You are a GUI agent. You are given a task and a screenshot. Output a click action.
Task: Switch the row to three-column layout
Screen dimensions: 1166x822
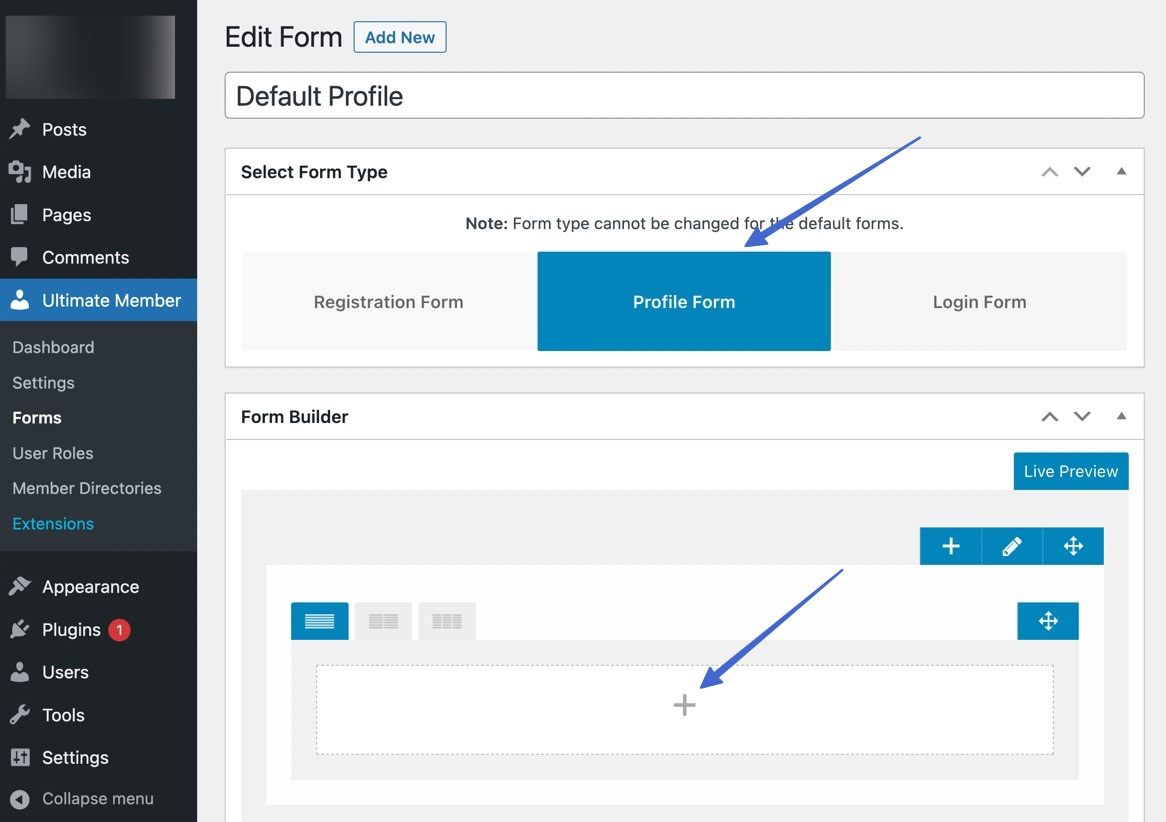[447, 620]
